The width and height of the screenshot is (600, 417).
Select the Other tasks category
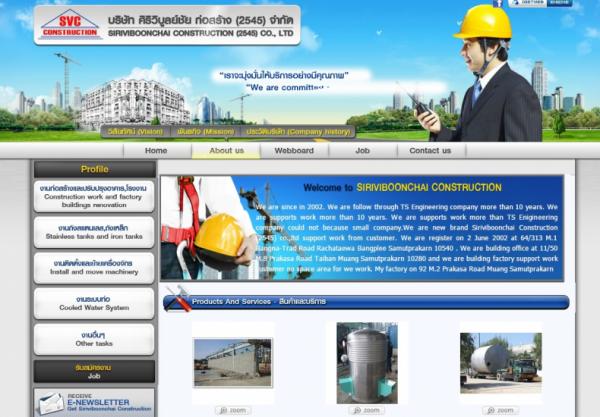point(94,339)
